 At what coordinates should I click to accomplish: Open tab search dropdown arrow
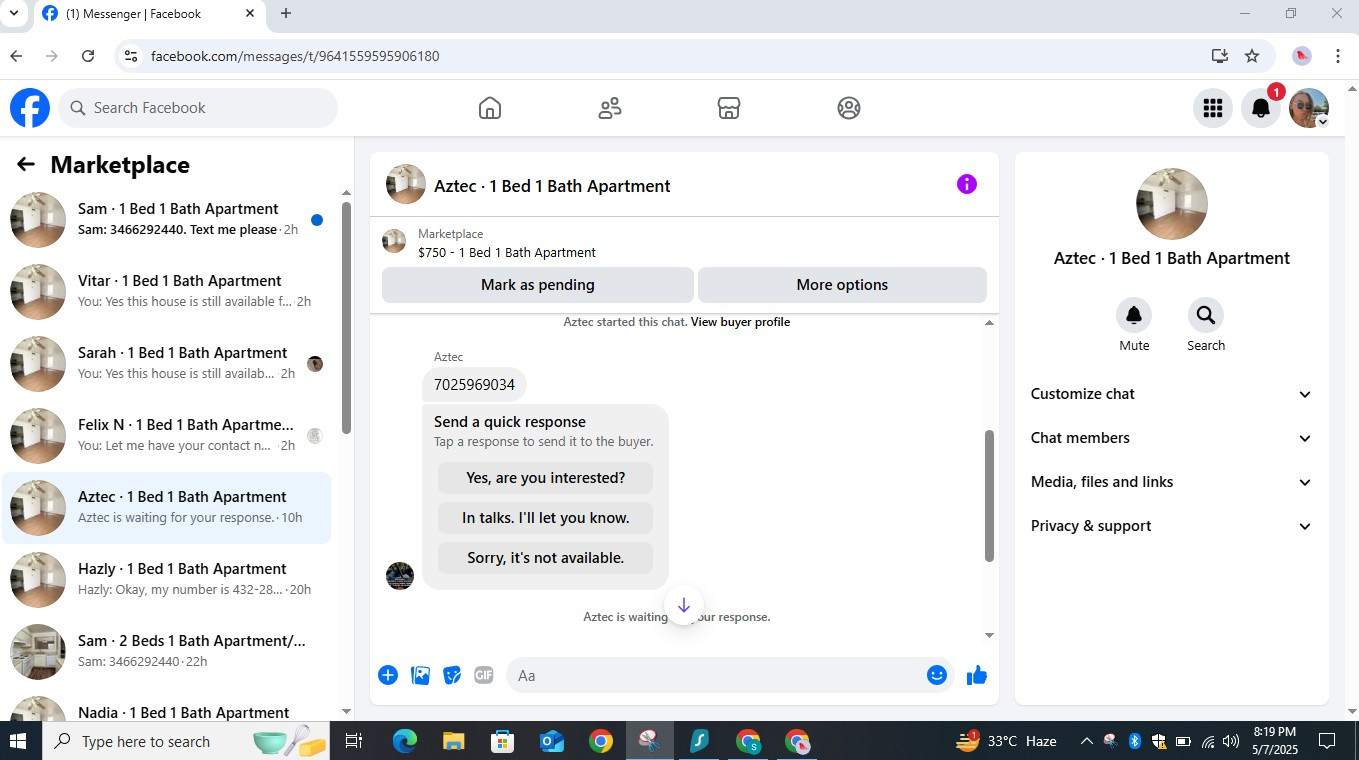point(14,14)
